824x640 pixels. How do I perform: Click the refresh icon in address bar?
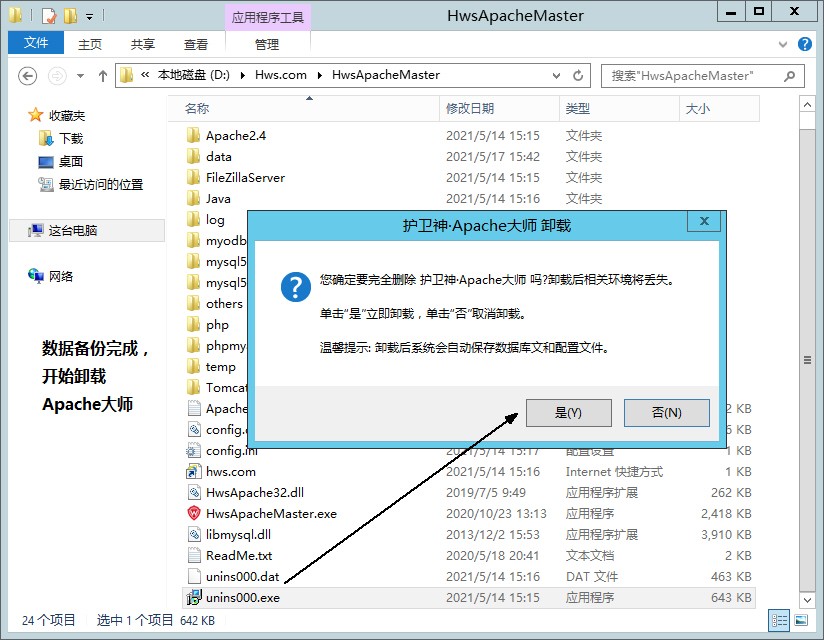click(x=578, y=76)
